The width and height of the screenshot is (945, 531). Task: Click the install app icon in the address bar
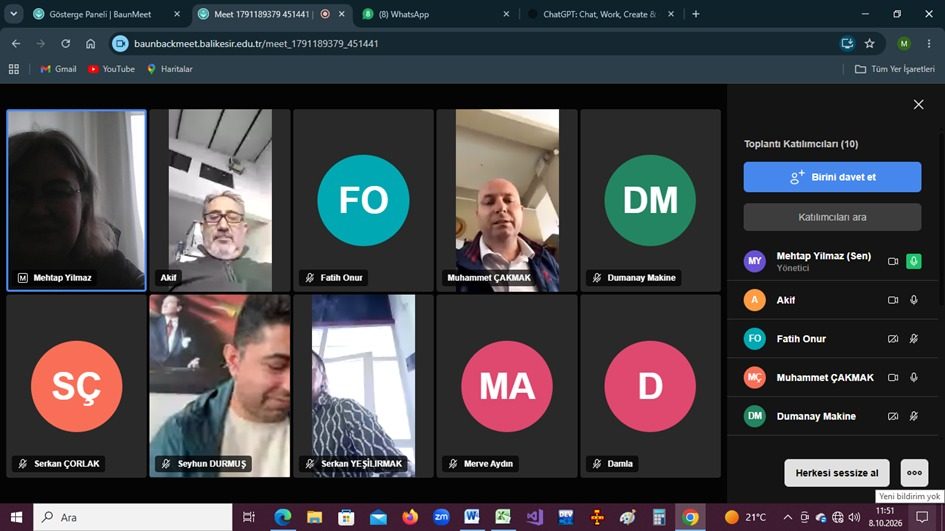coord(847,43)
